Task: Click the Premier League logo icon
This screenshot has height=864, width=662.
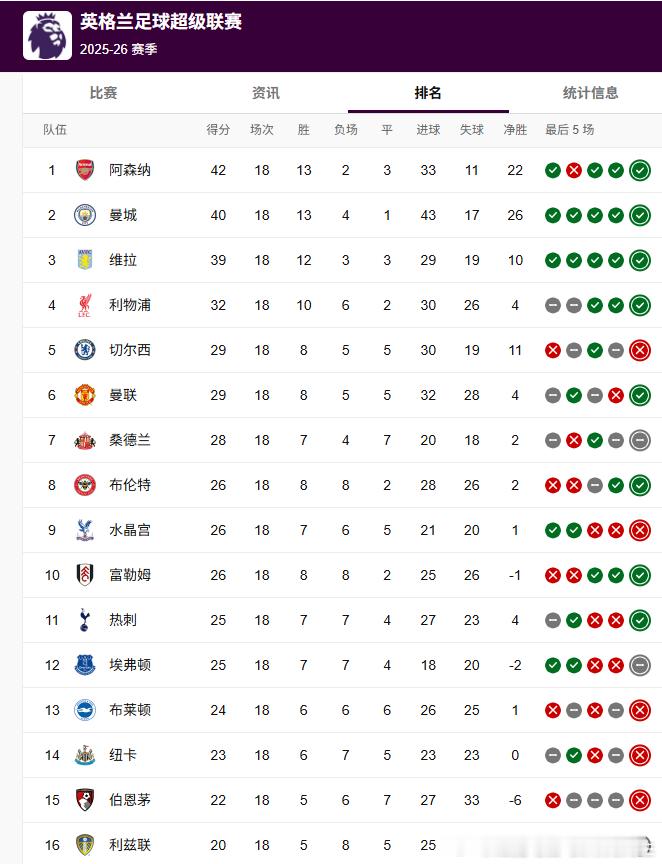Action: (47, 35)
